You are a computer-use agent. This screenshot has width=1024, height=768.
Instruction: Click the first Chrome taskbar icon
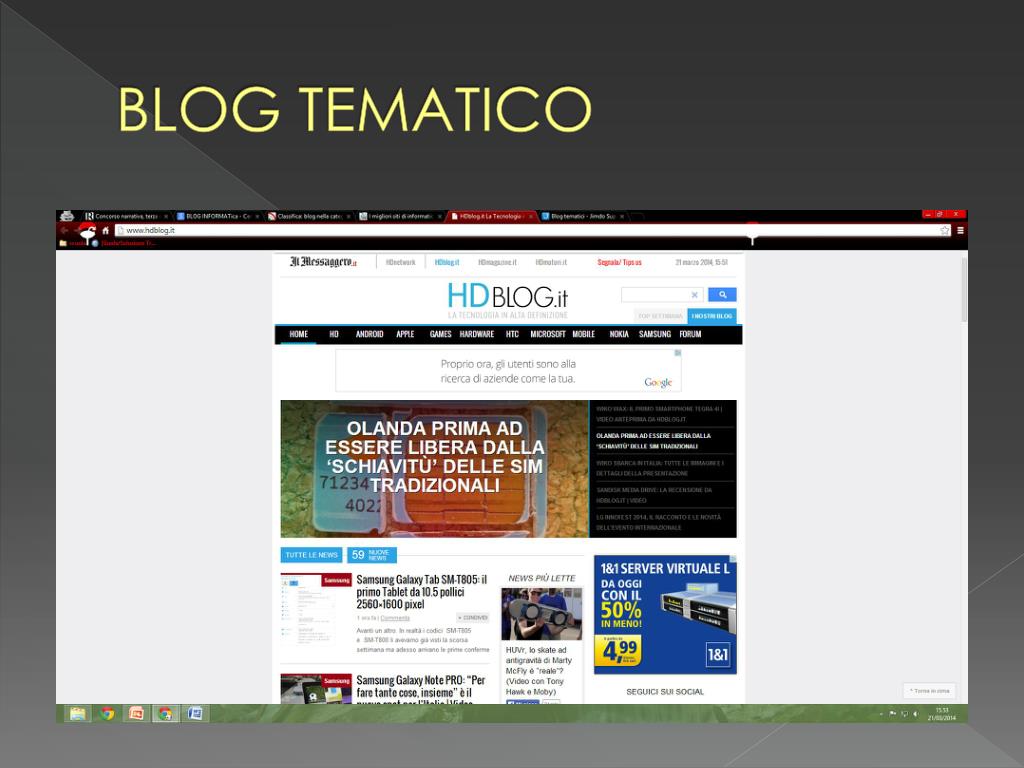(x=107, y=714)
